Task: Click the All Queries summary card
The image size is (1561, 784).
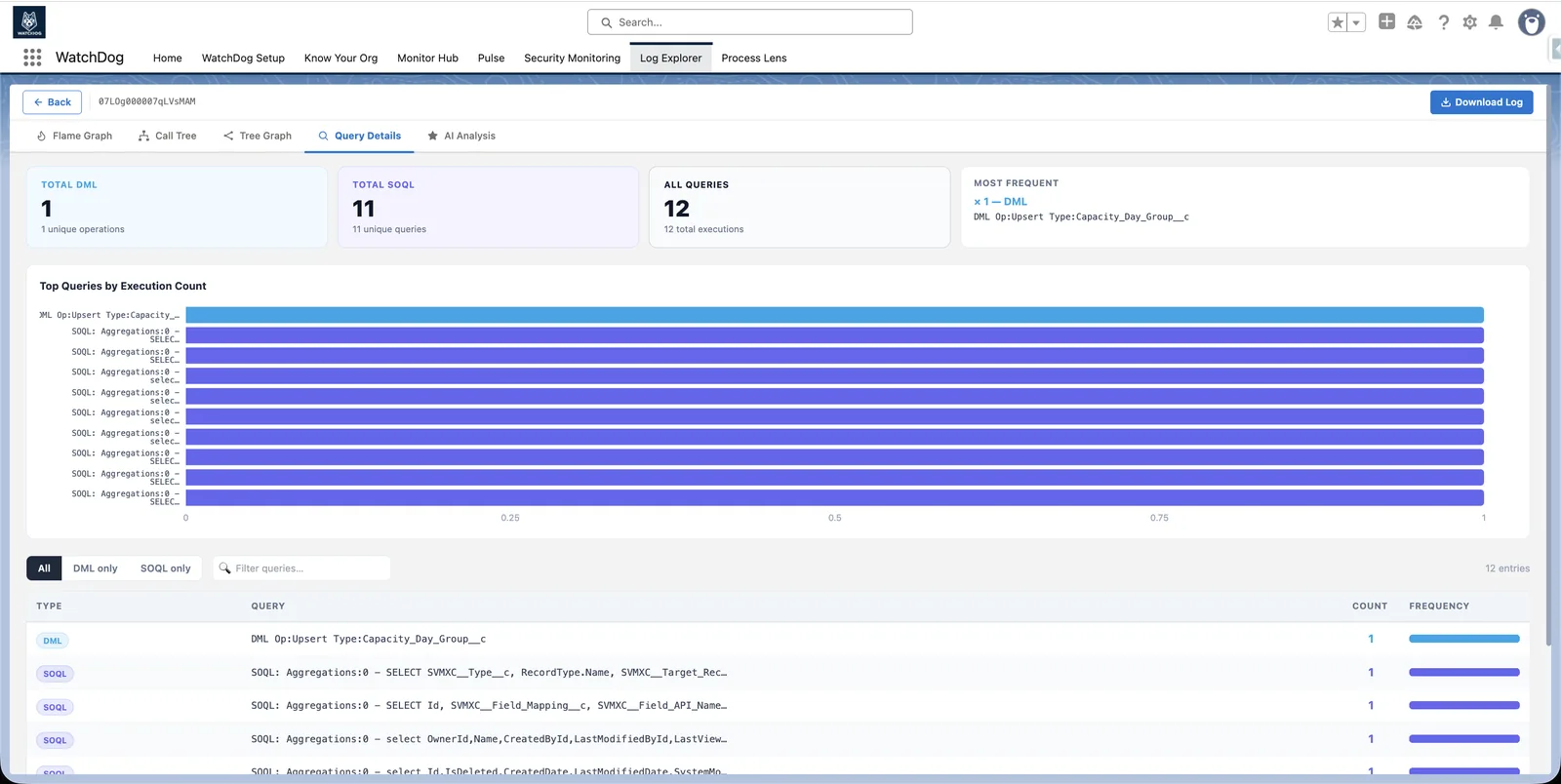Action: pos(799,207)
